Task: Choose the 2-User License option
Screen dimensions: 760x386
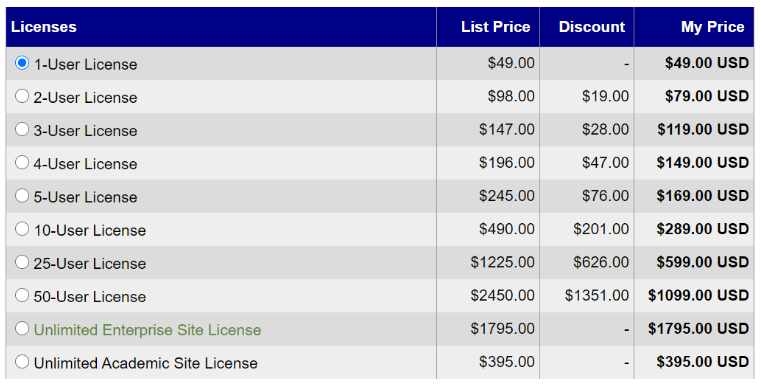Action: [x=22, y=96]
